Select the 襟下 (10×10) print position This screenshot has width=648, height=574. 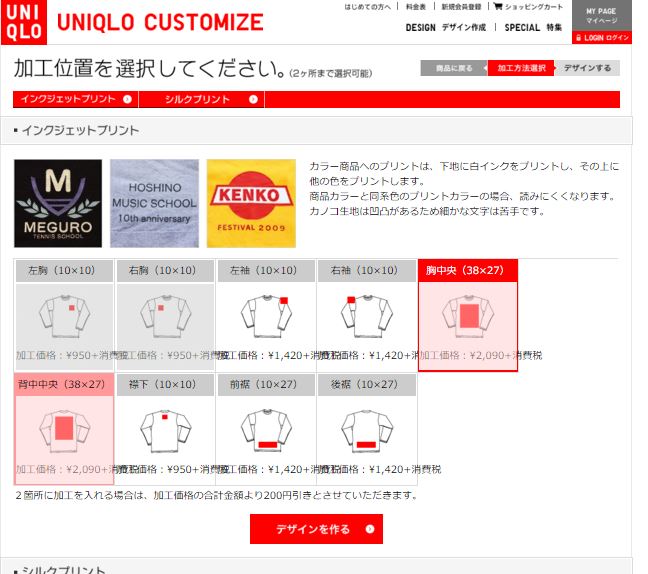(165, 429)
